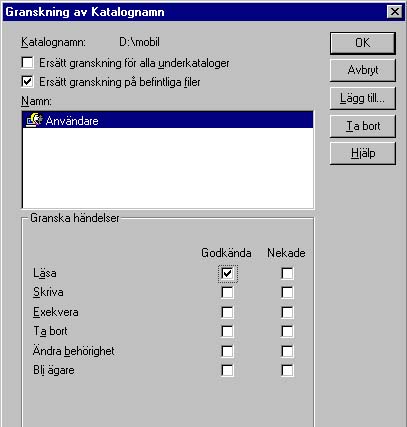Check Nekade for Ta bort event
This screenshot has width=407, height=427.
[287, 331]
